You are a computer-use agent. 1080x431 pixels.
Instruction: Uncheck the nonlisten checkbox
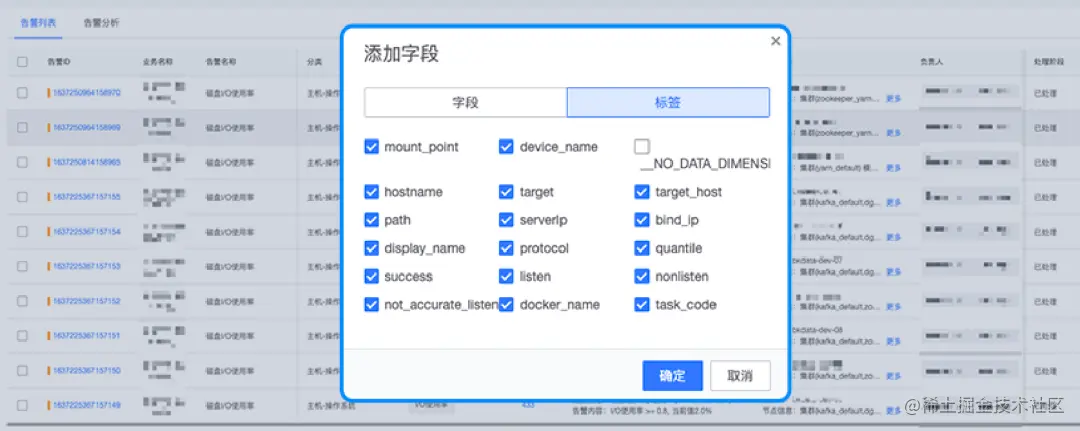coord(642,277)
